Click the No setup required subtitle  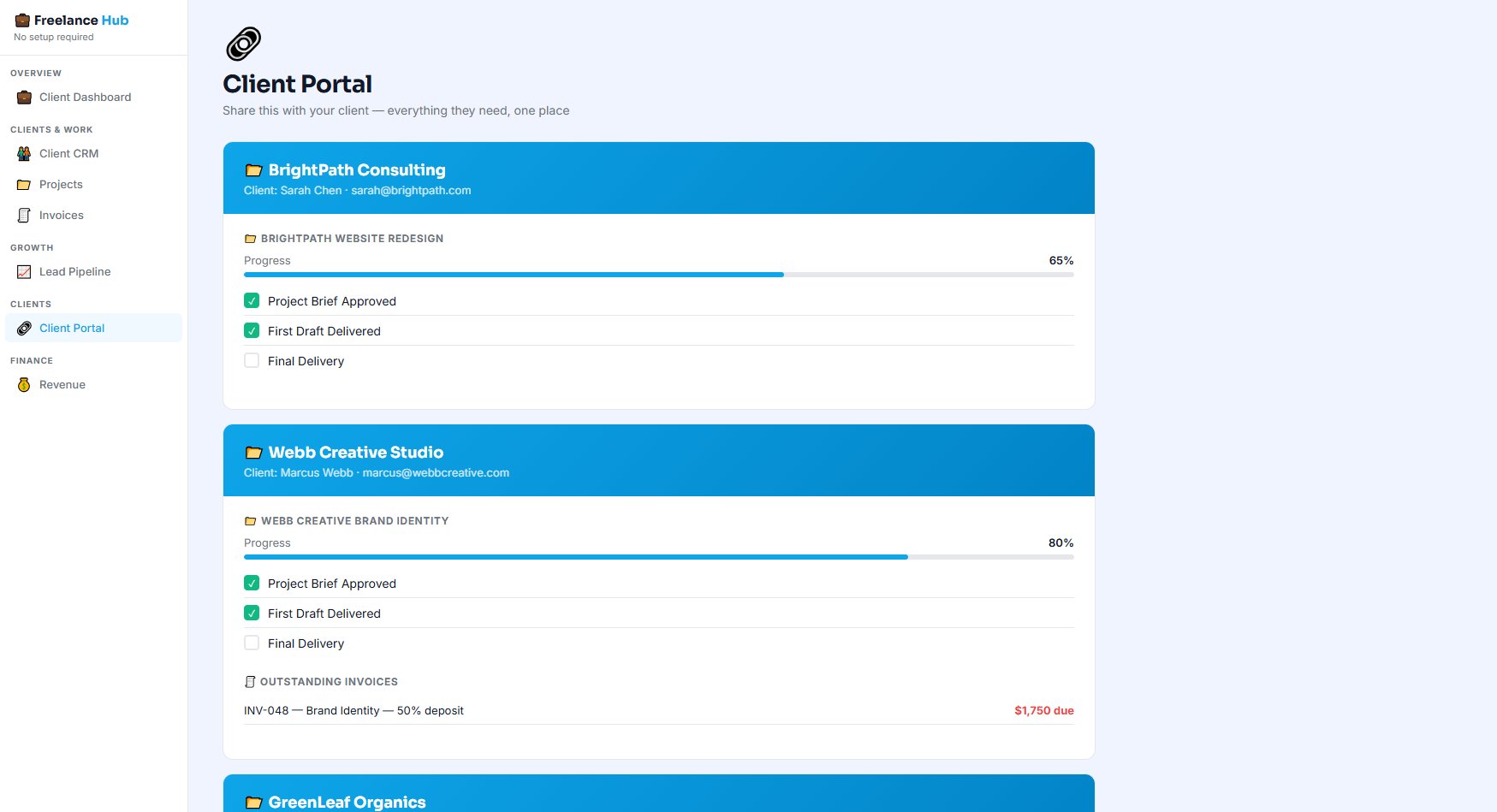(x=54, y=38)
